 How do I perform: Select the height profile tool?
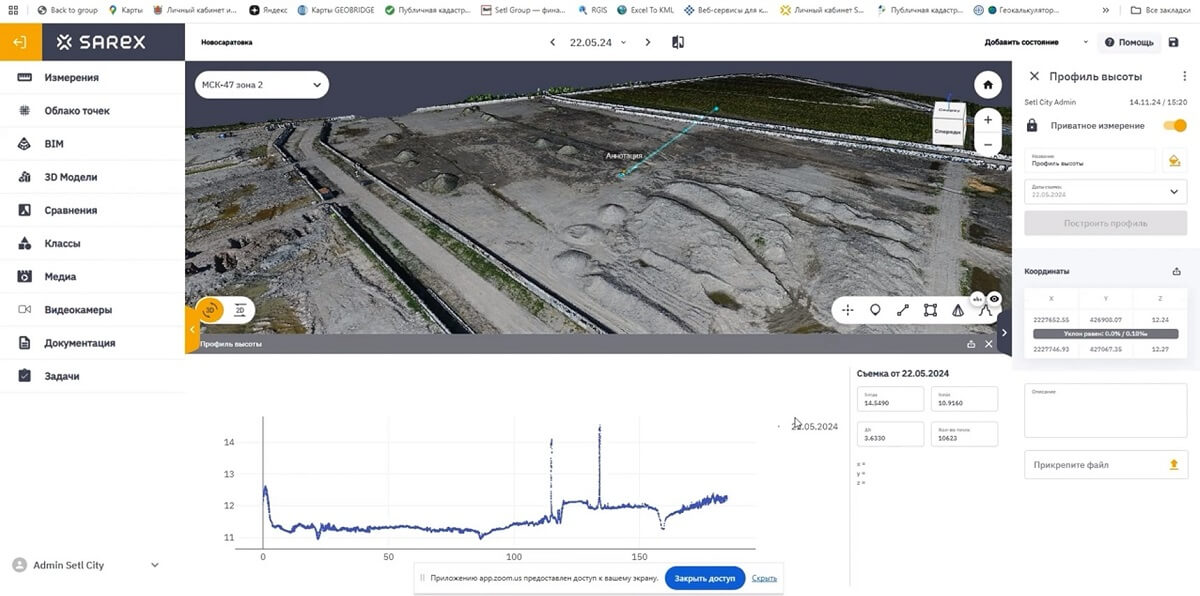[984, 310]
